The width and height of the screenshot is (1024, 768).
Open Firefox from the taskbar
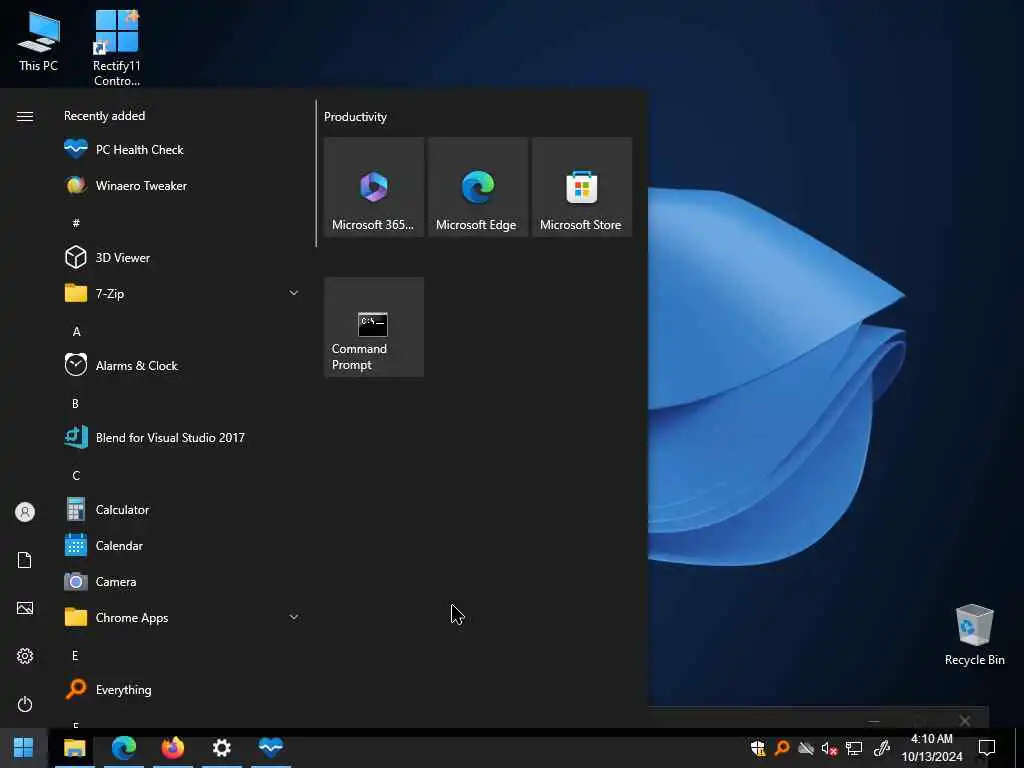coord(172,748)
